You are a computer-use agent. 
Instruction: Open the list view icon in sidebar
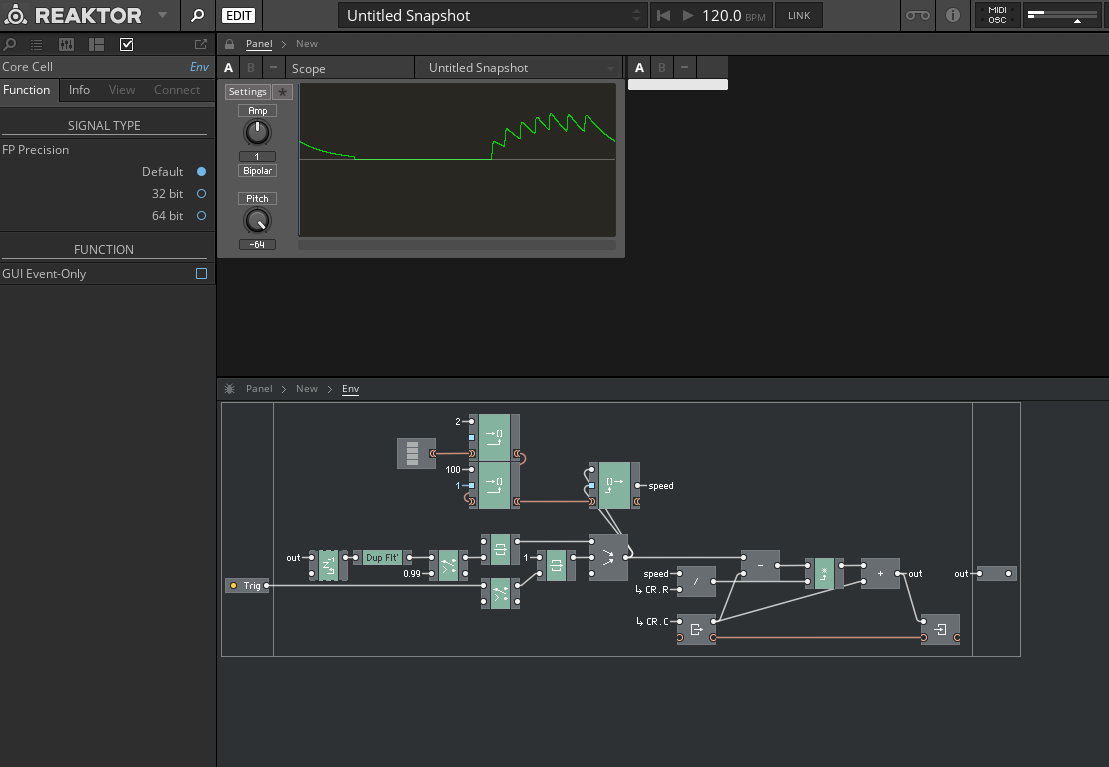tap(37, 44)
